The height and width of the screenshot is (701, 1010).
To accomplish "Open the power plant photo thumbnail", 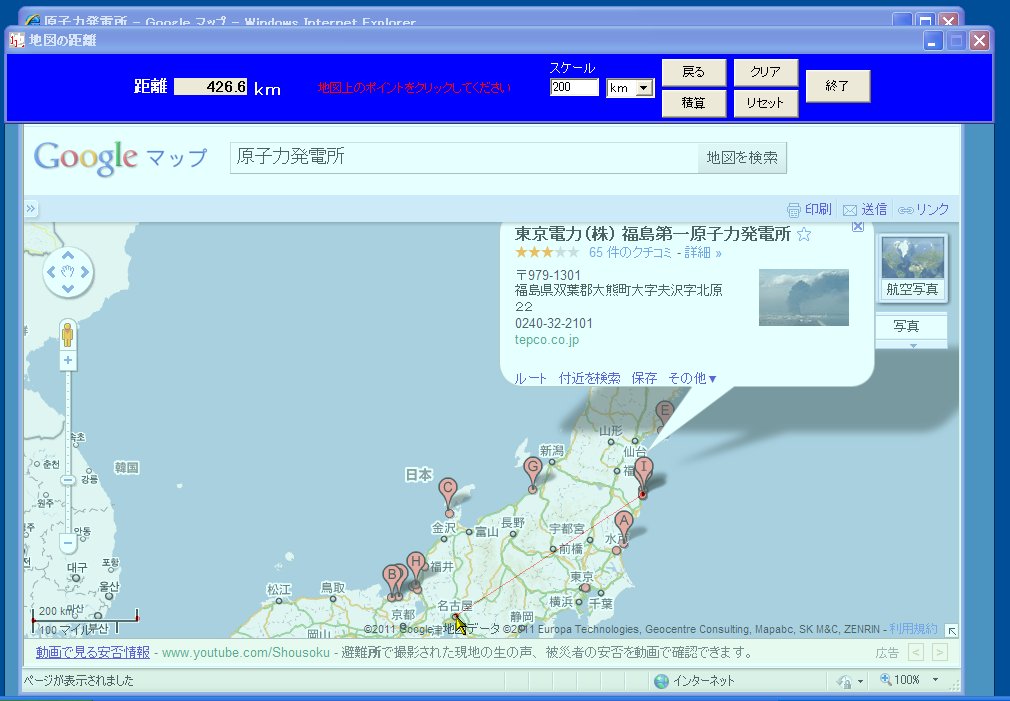I will point(803,297).
